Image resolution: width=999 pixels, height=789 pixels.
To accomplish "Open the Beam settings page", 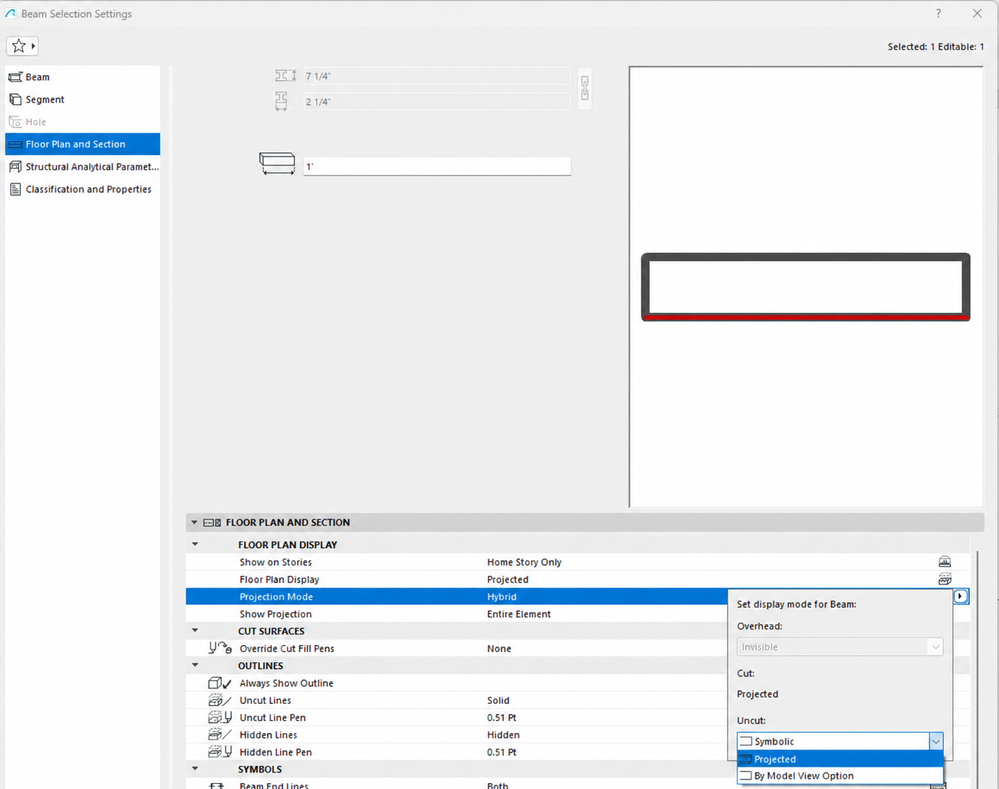I will pos(83,77).
